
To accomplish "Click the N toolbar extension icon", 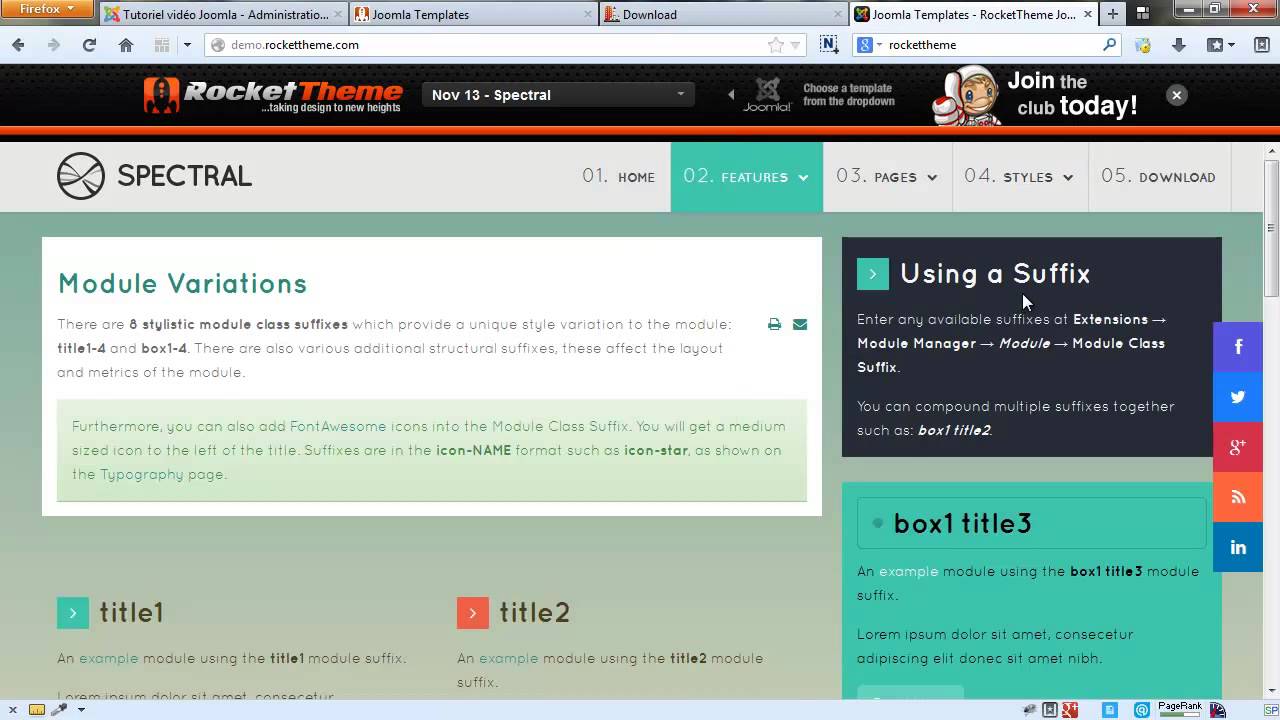I will tap(828, 45).
